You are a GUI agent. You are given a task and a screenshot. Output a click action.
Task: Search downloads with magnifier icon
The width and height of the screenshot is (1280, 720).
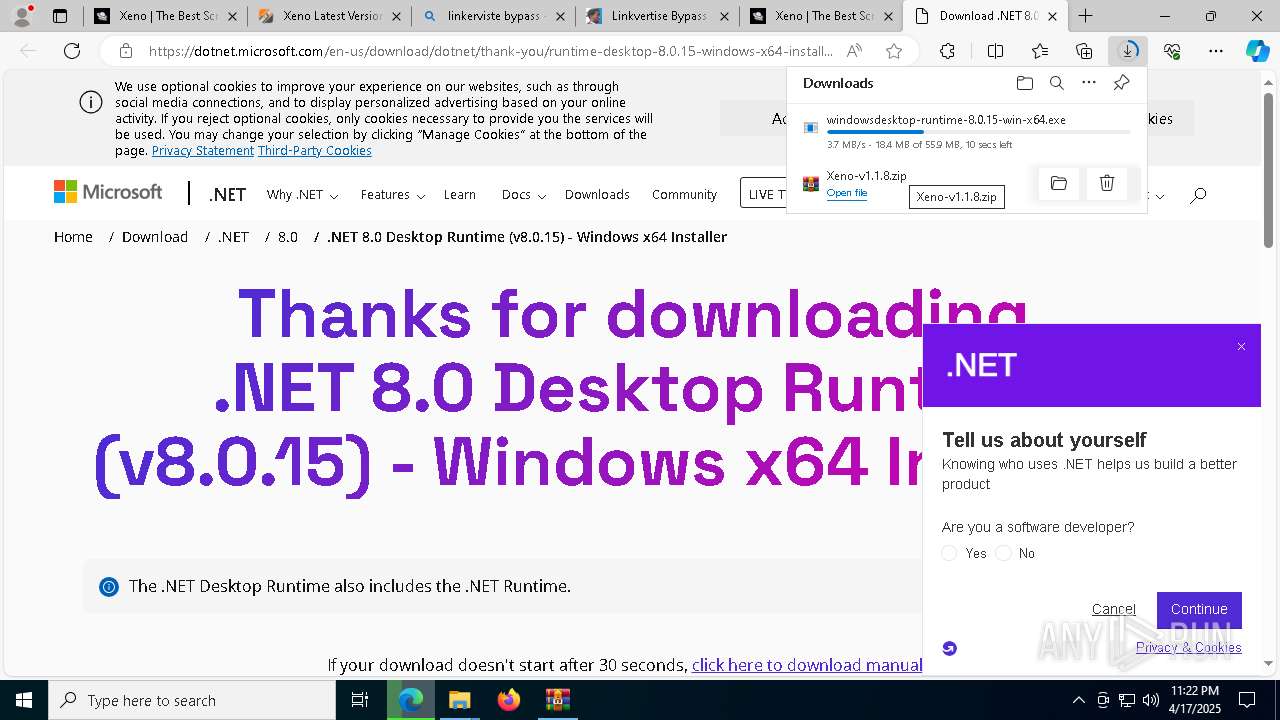point(1056,83)
